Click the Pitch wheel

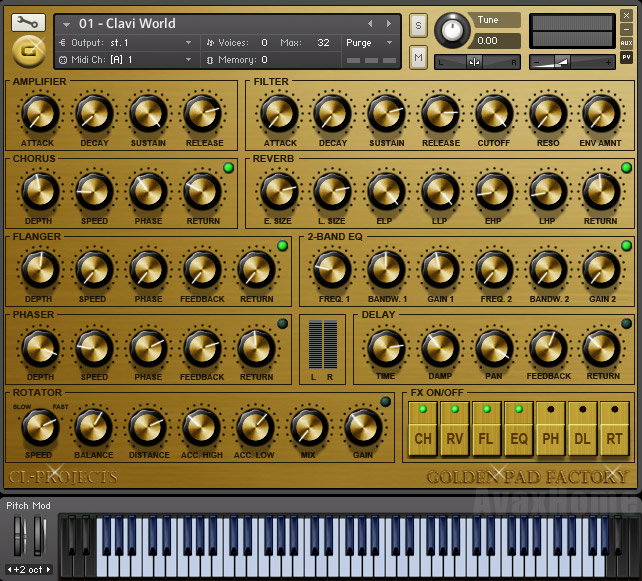(19, 535)
